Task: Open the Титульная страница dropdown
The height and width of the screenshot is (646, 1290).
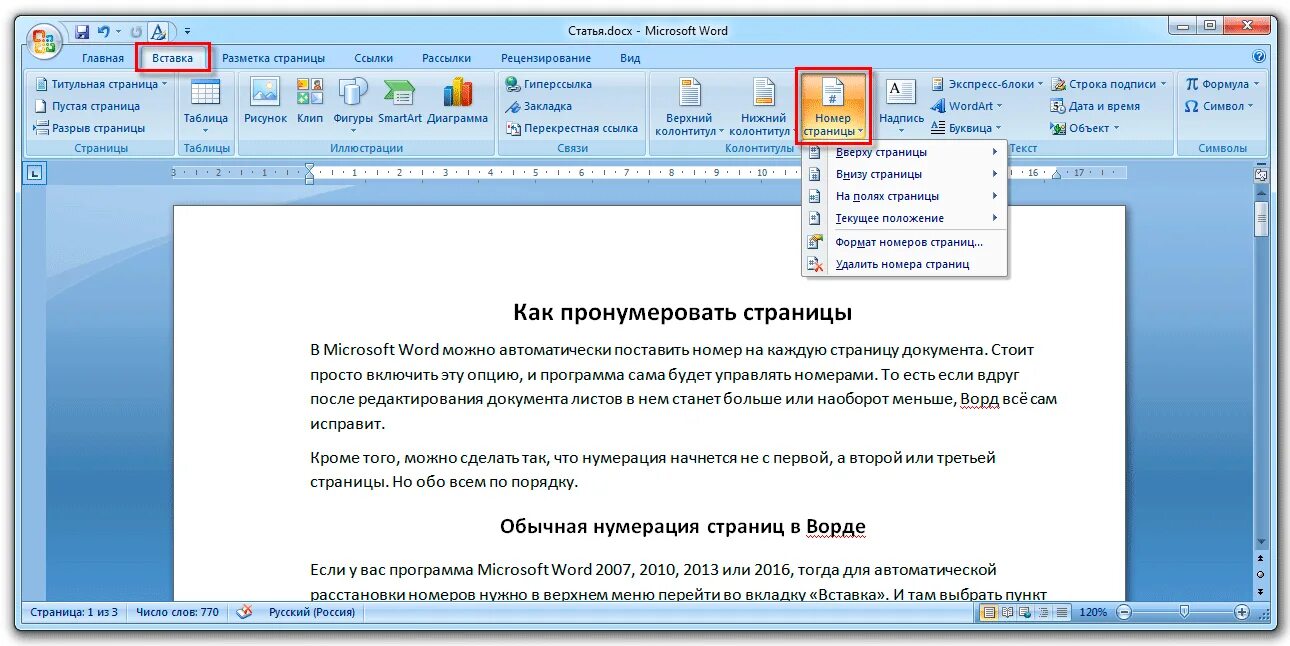Action: 101,84
